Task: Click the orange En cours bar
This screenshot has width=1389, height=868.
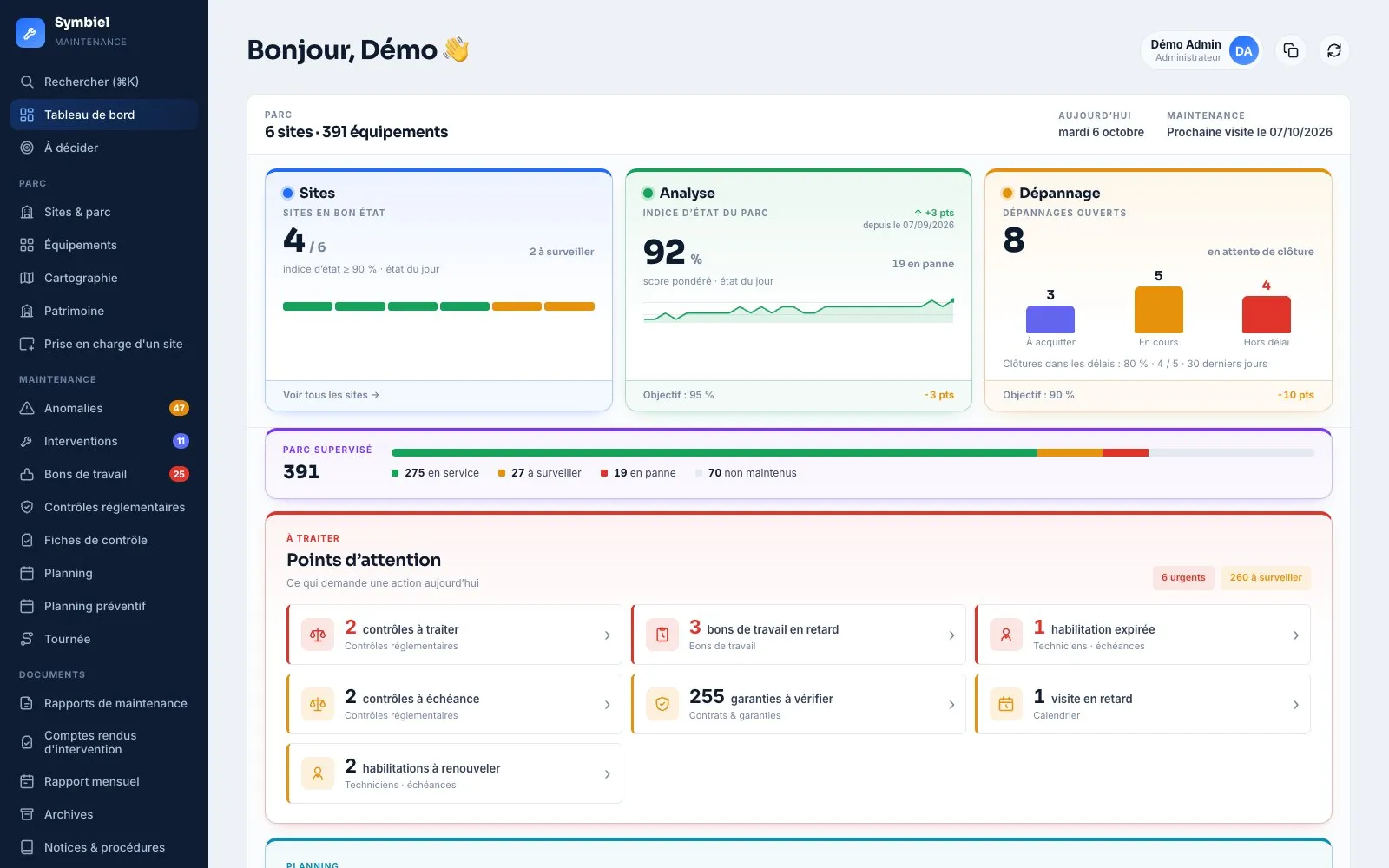Action: 1159,310
